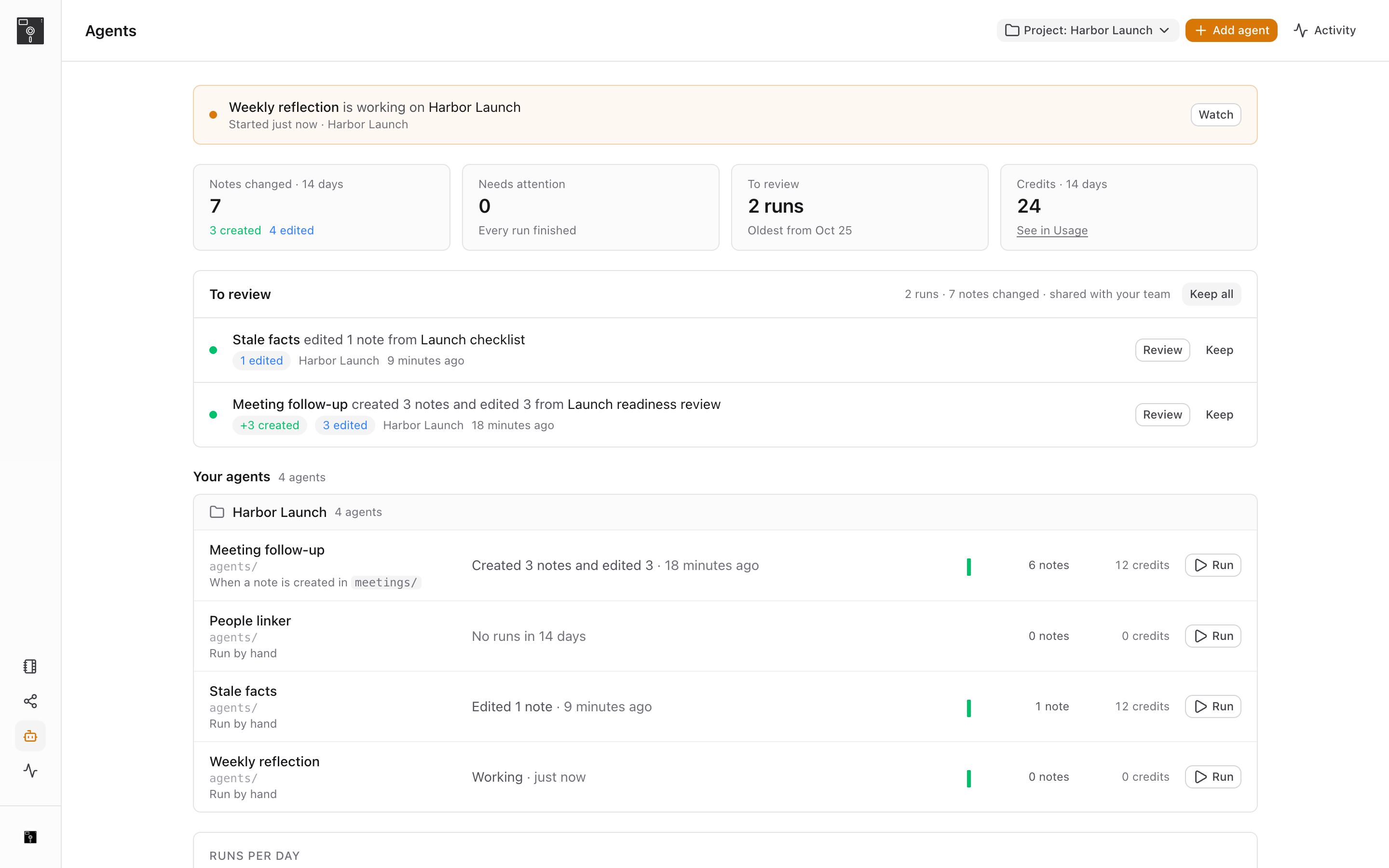
Task: Open the People linker agent name
Action: 250,621
